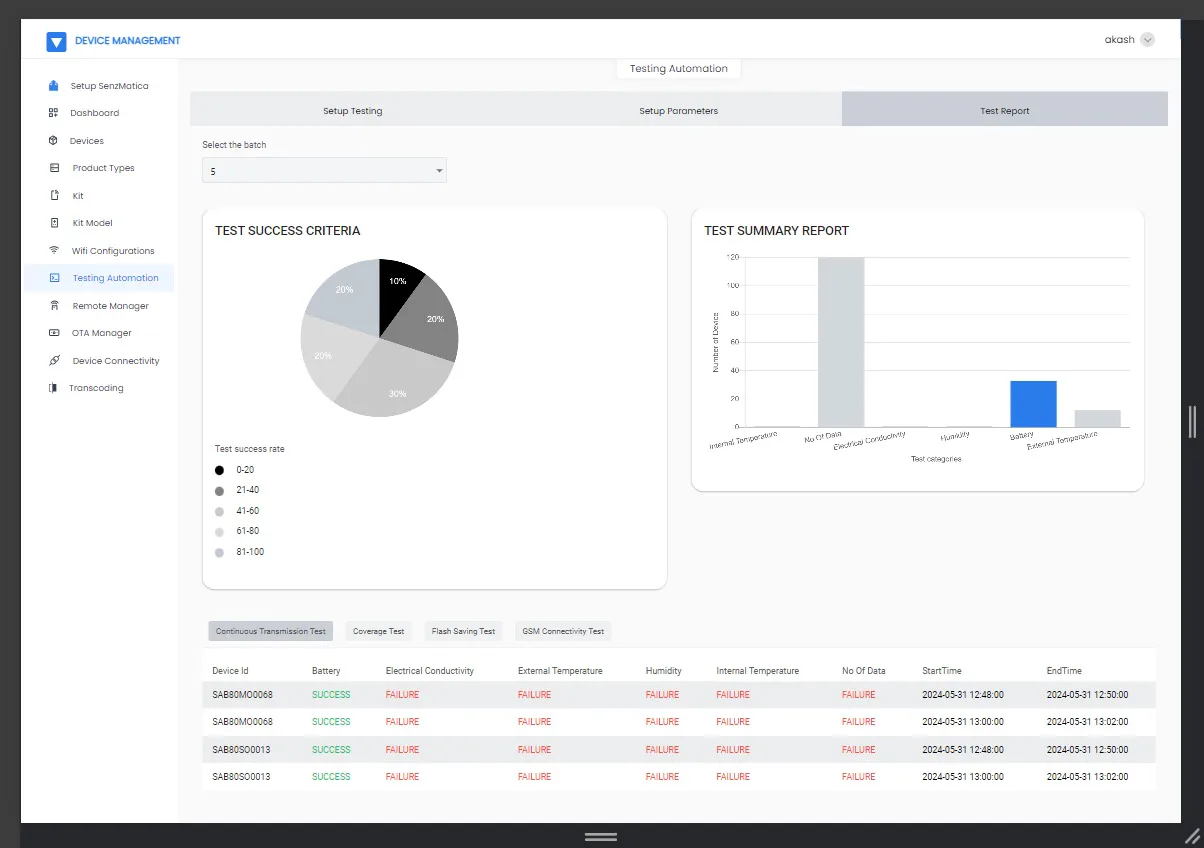
Task: Click TEST SUMMARY REPORT heading
Action: coord(777,230)
